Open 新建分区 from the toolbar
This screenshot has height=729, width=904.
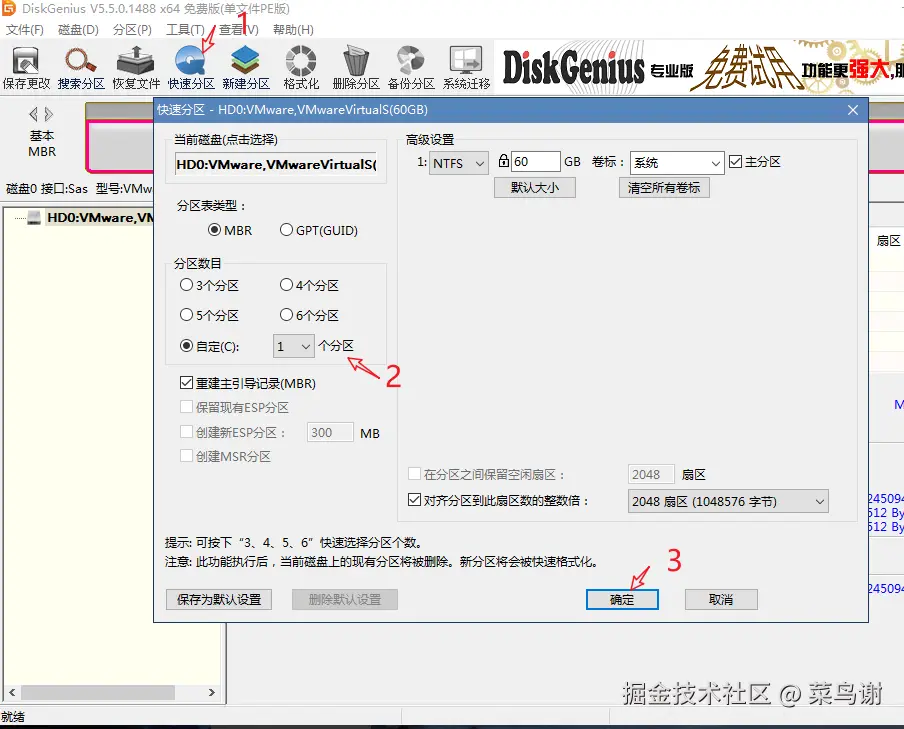point(246,67)
